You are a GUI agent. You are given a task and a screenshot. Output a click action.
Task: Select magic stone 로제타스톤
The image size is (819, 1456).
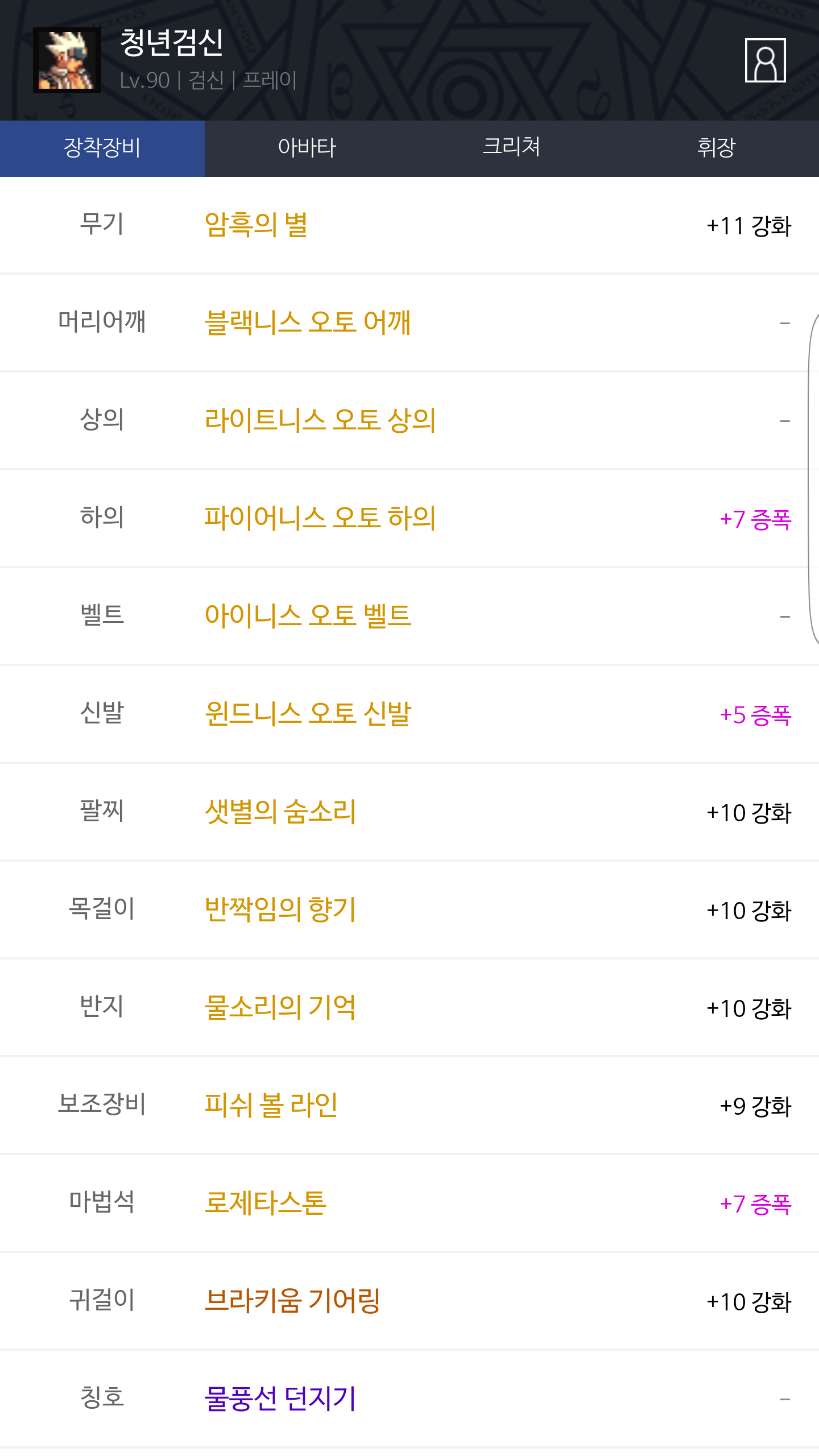coord(266,1203)
